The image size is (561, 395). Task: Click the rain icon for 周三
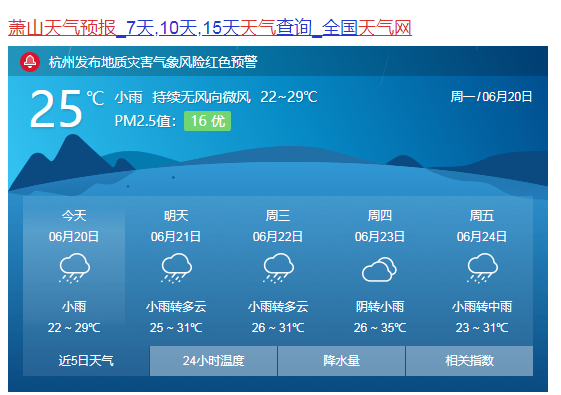click(278, 268)
